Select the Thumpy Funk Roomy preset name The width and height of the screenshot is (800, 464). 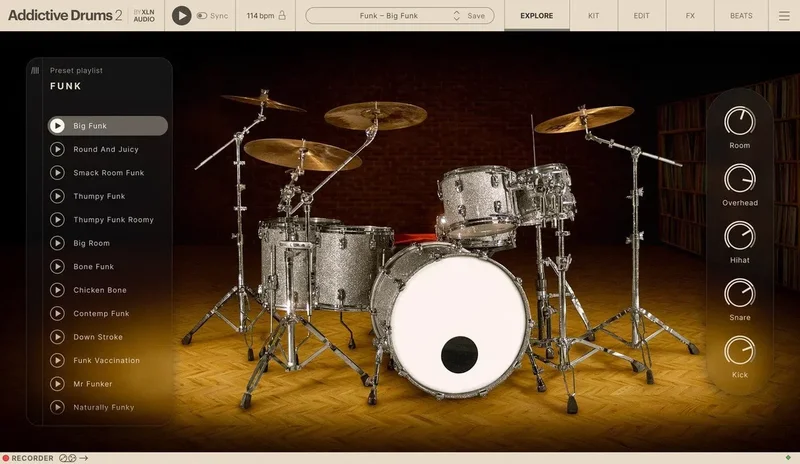coord(113,220)
